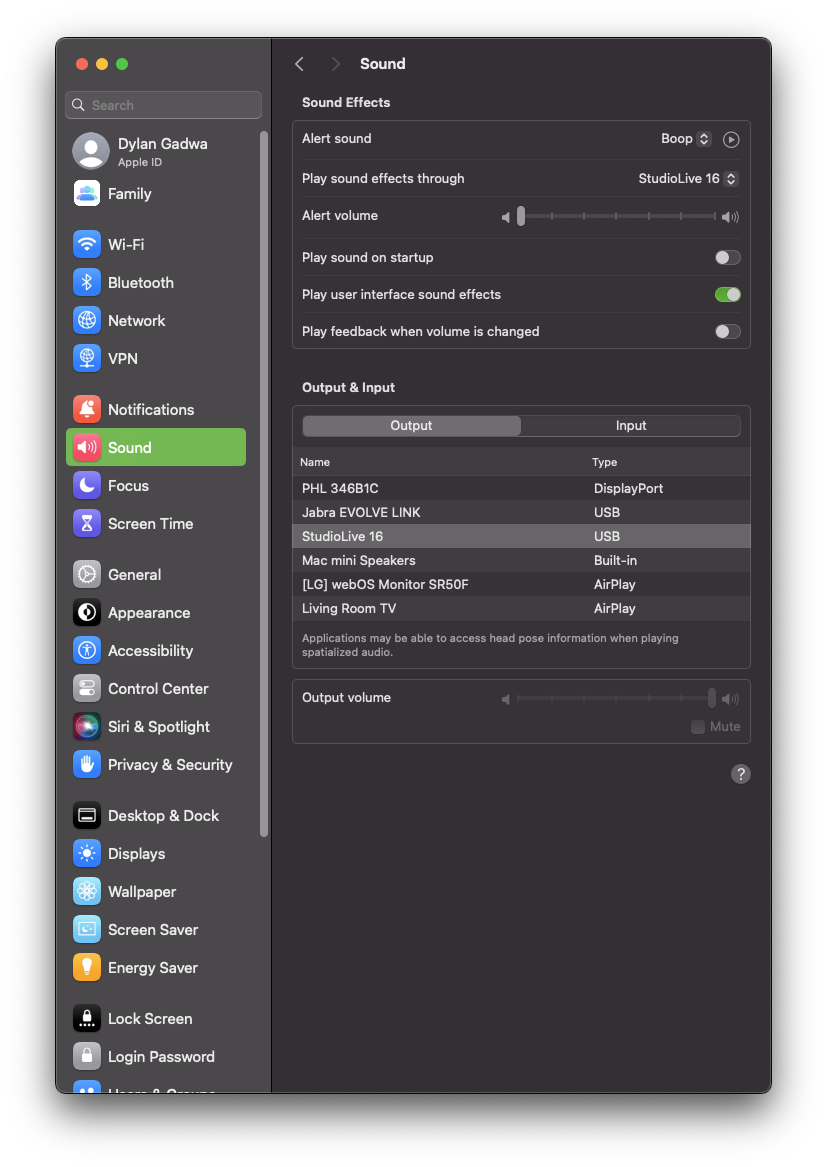Click the Displays sun icon

pos(87,853)
